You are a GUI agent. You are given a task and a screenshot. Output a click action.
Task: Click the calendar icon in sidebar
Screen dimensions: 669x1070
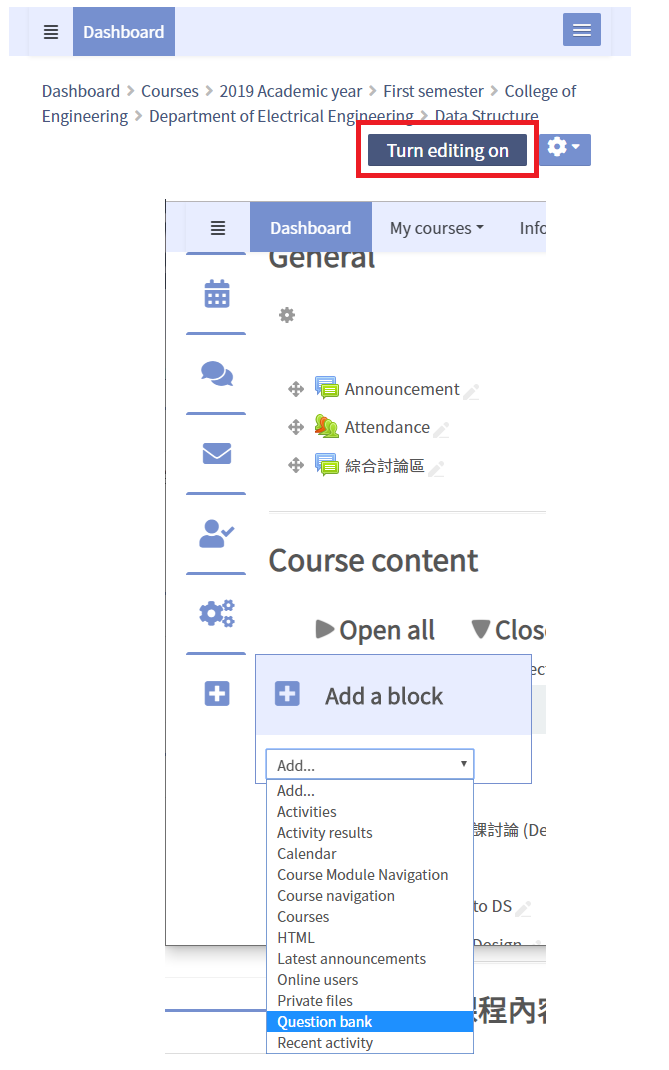216,294
